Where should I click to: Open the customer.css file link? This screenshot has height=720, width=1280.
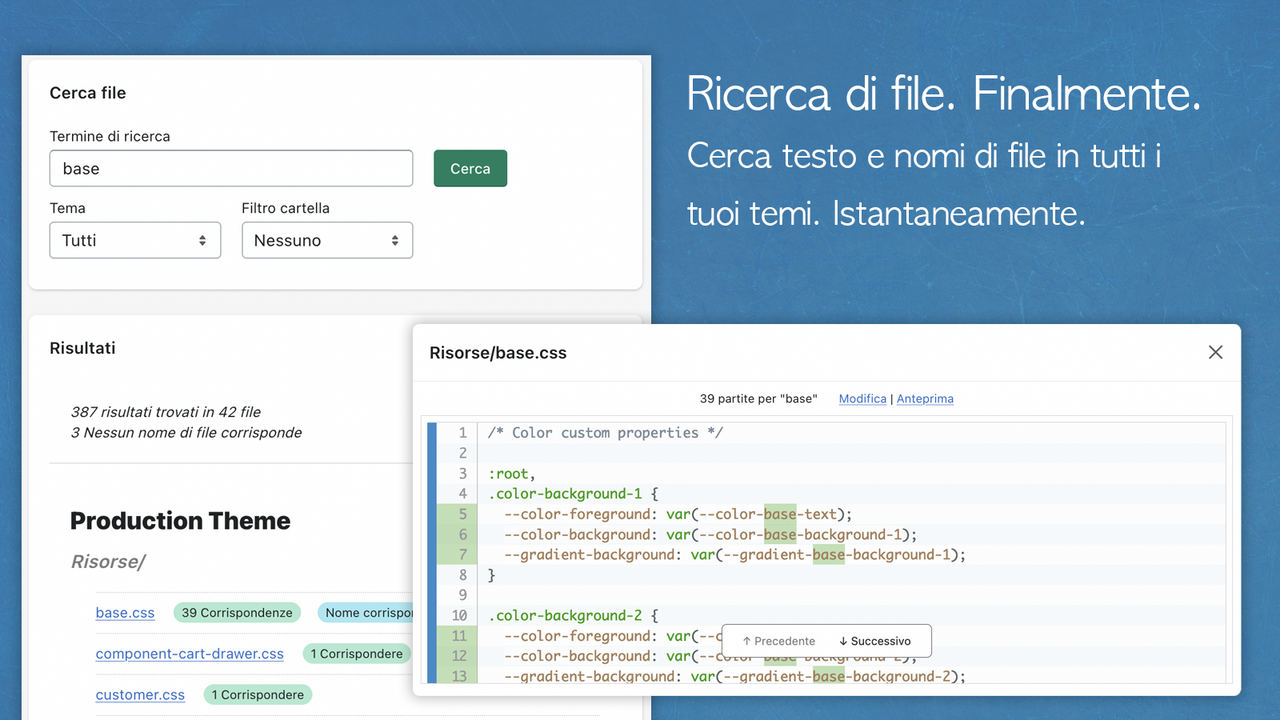140,695
